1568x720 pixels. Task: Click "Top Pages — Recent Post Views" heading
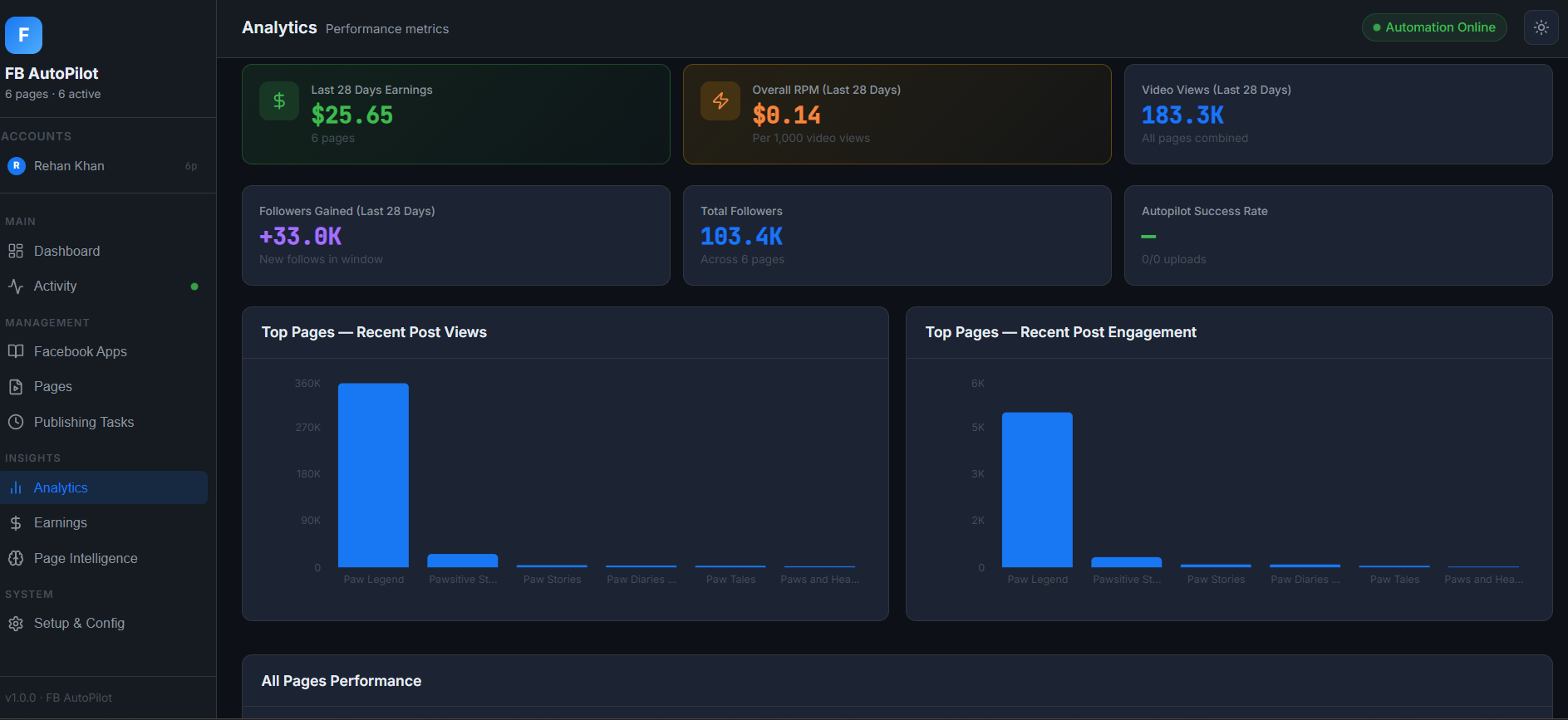tap(374, 332)
